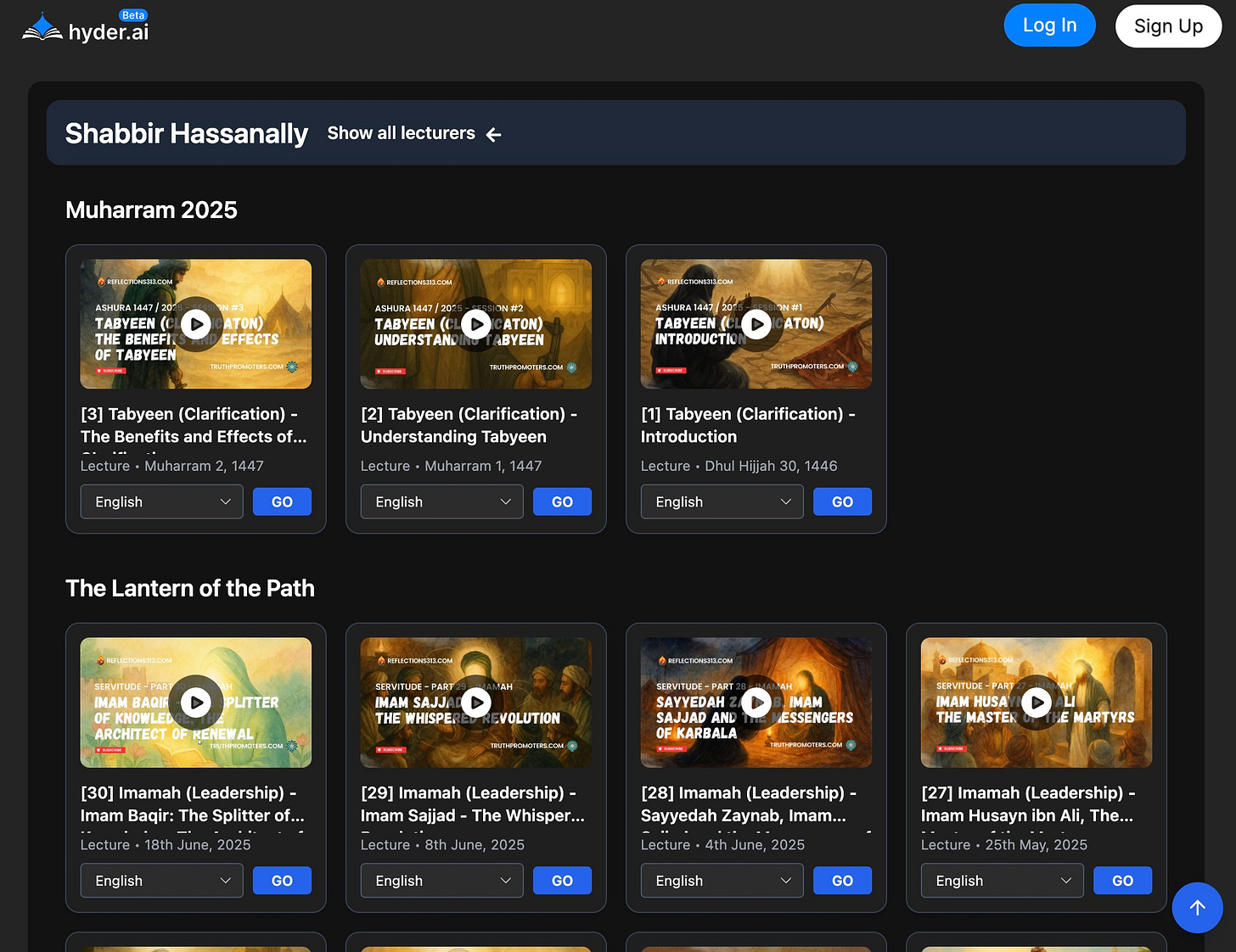Click the Show all lecturers link
Image resolution: width=1236 pixels, height=952 pixels.
(x=402, y=133)
